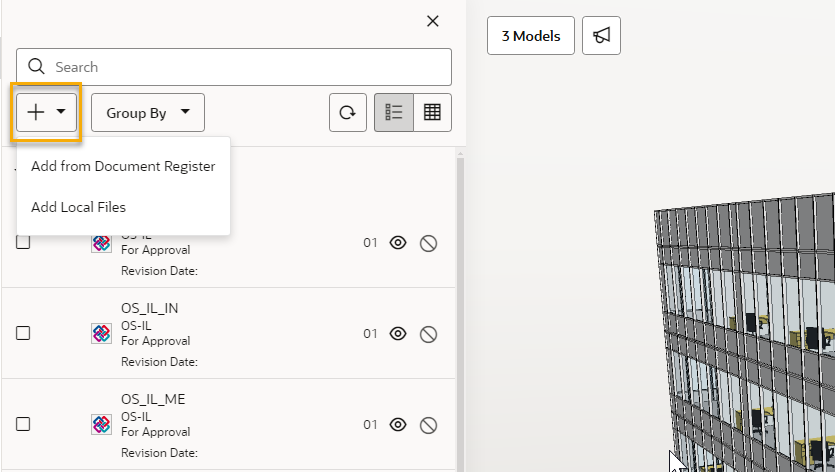This screenshot has width=835, height=472.
Task: Refresh the model list
Action: [348, 112]
